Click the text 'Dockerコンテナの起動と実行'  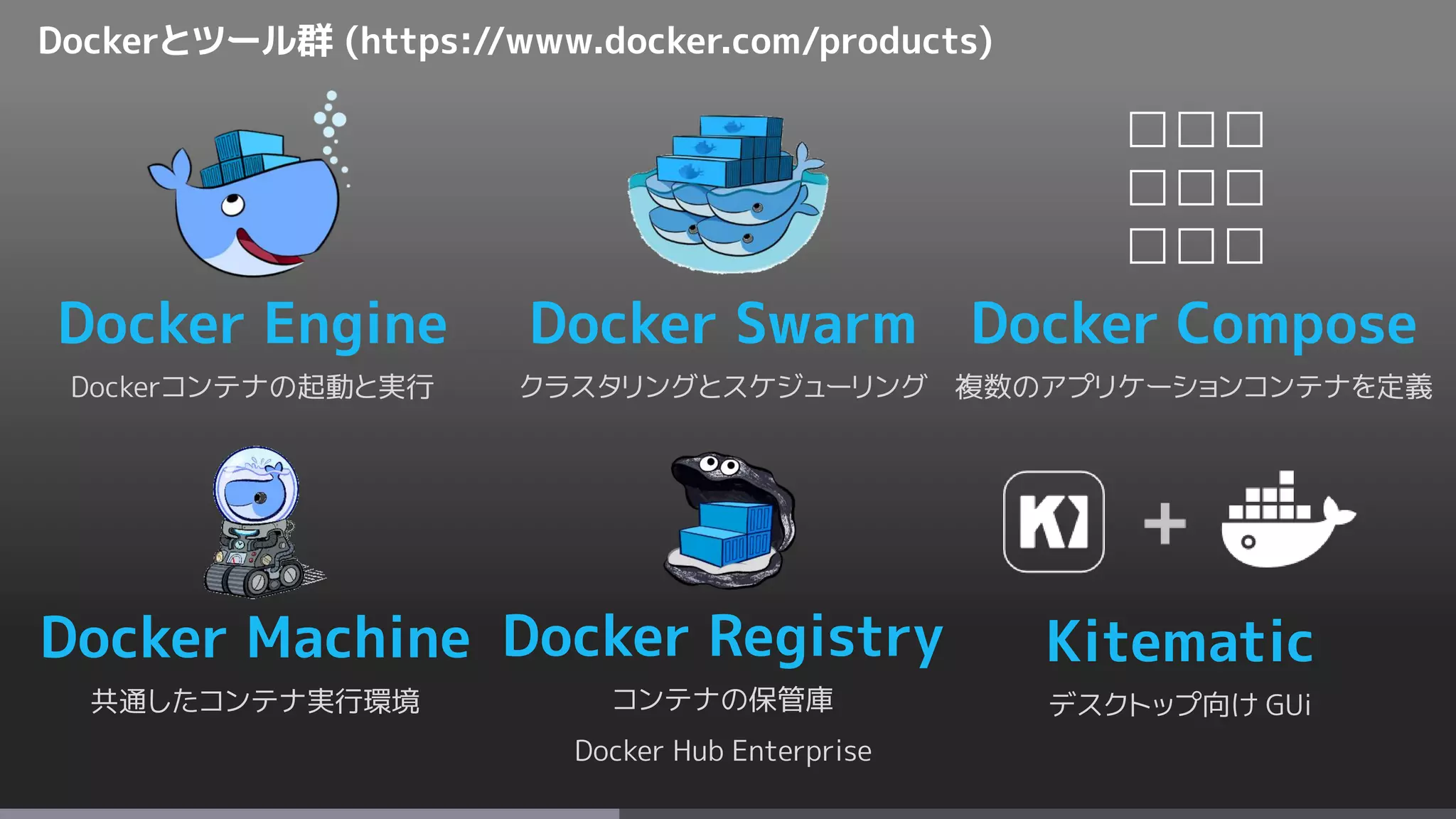coord(252,387)
